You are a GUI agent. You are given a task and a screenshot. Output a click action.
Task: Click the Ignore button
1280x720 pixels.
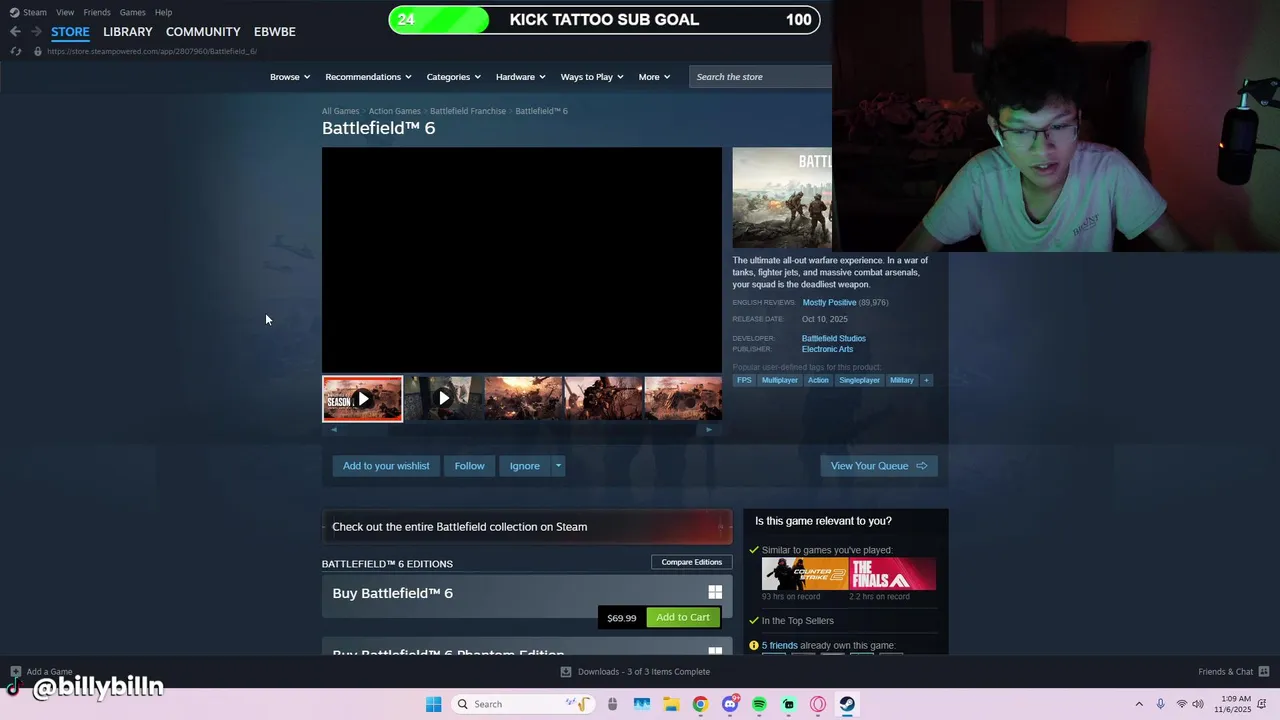coord(524,466)
